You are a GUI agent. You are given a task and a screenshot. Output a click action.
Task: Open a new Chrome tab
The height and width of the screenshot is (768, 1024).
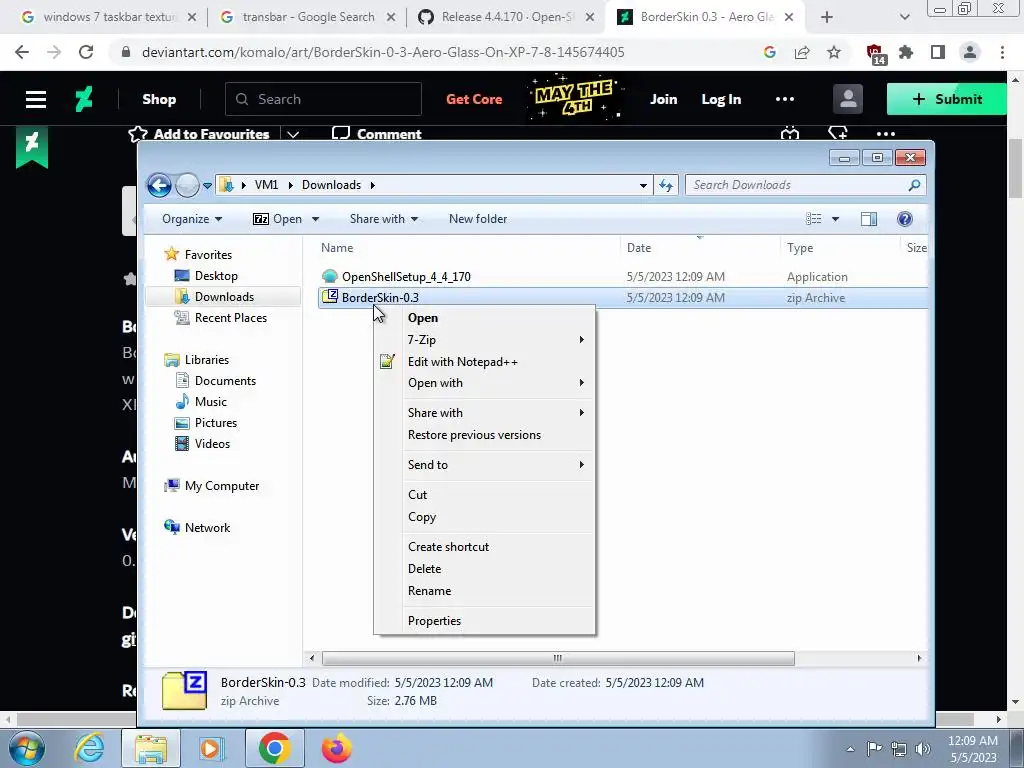[x=827, y=18]
